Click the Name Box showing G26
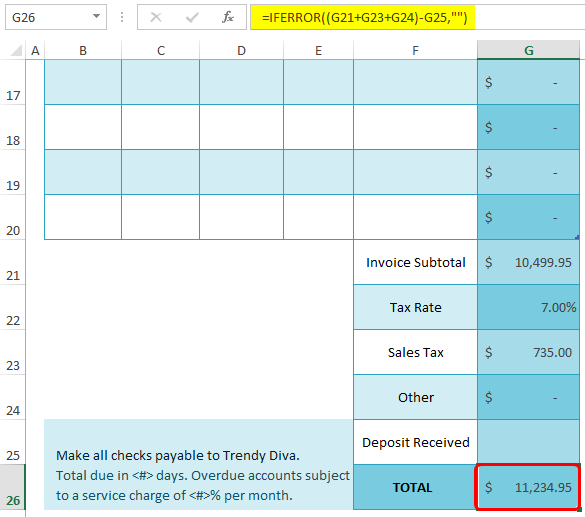 click(56, 17)
